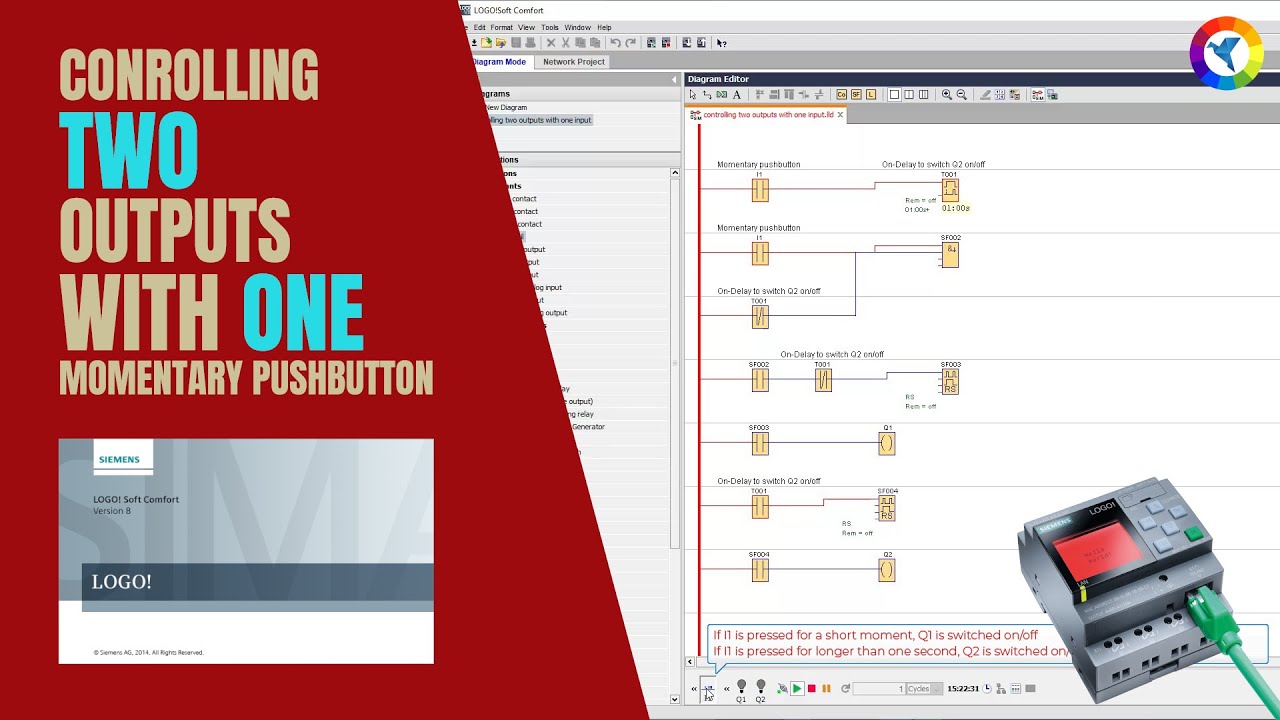Choose the Connect tool in Diagram Editor toolbar

click(x=707, y=95)
